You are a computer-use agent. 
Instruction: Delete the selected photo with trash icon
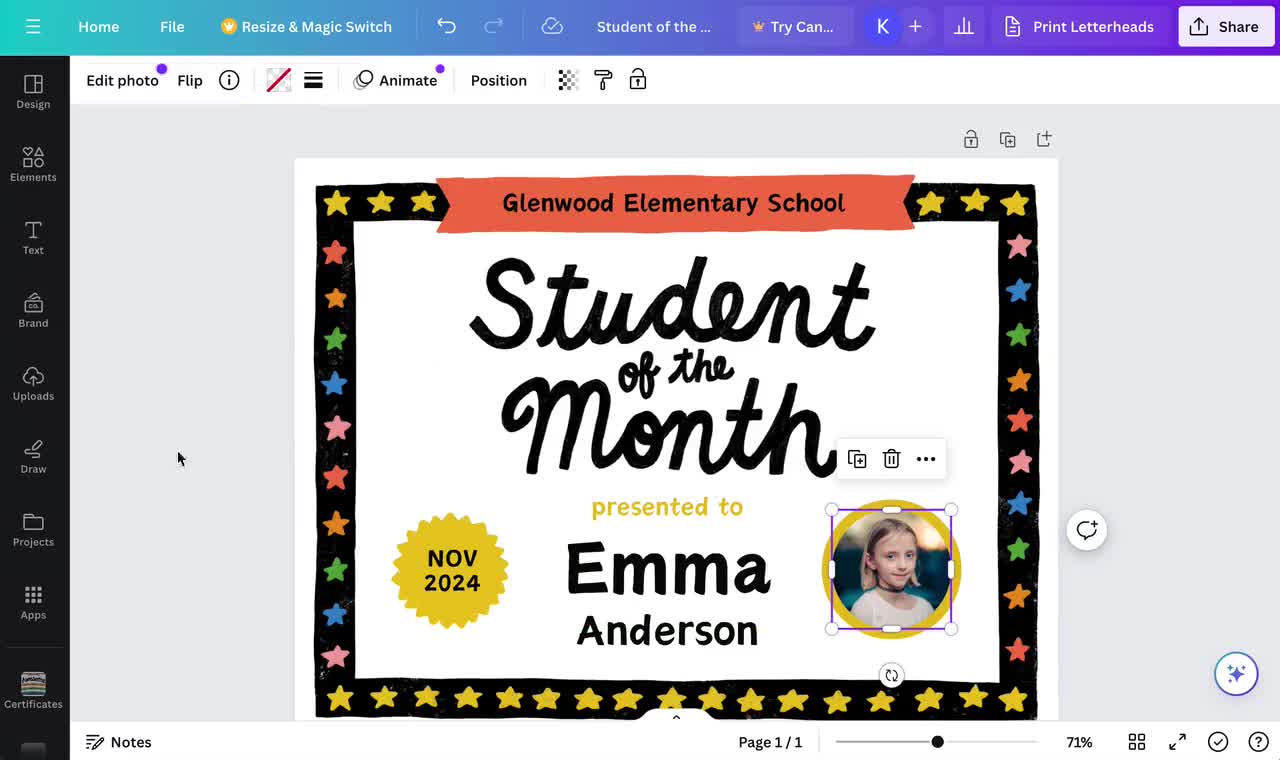tap(891, 458)
